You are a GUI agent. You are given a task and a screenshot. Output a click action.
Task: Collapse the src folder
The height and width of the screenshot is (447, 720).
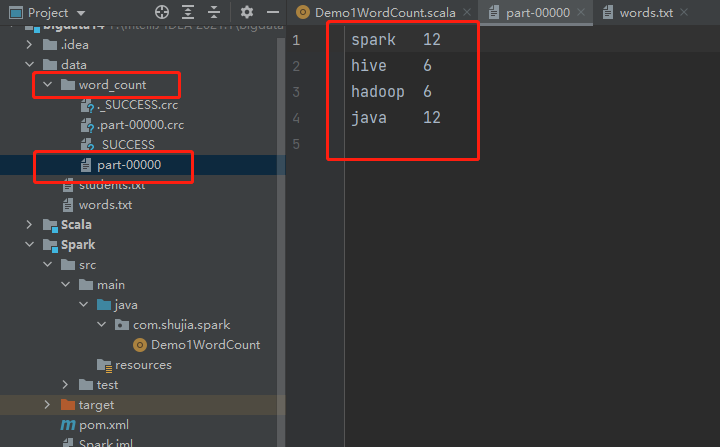coord(47,265)
